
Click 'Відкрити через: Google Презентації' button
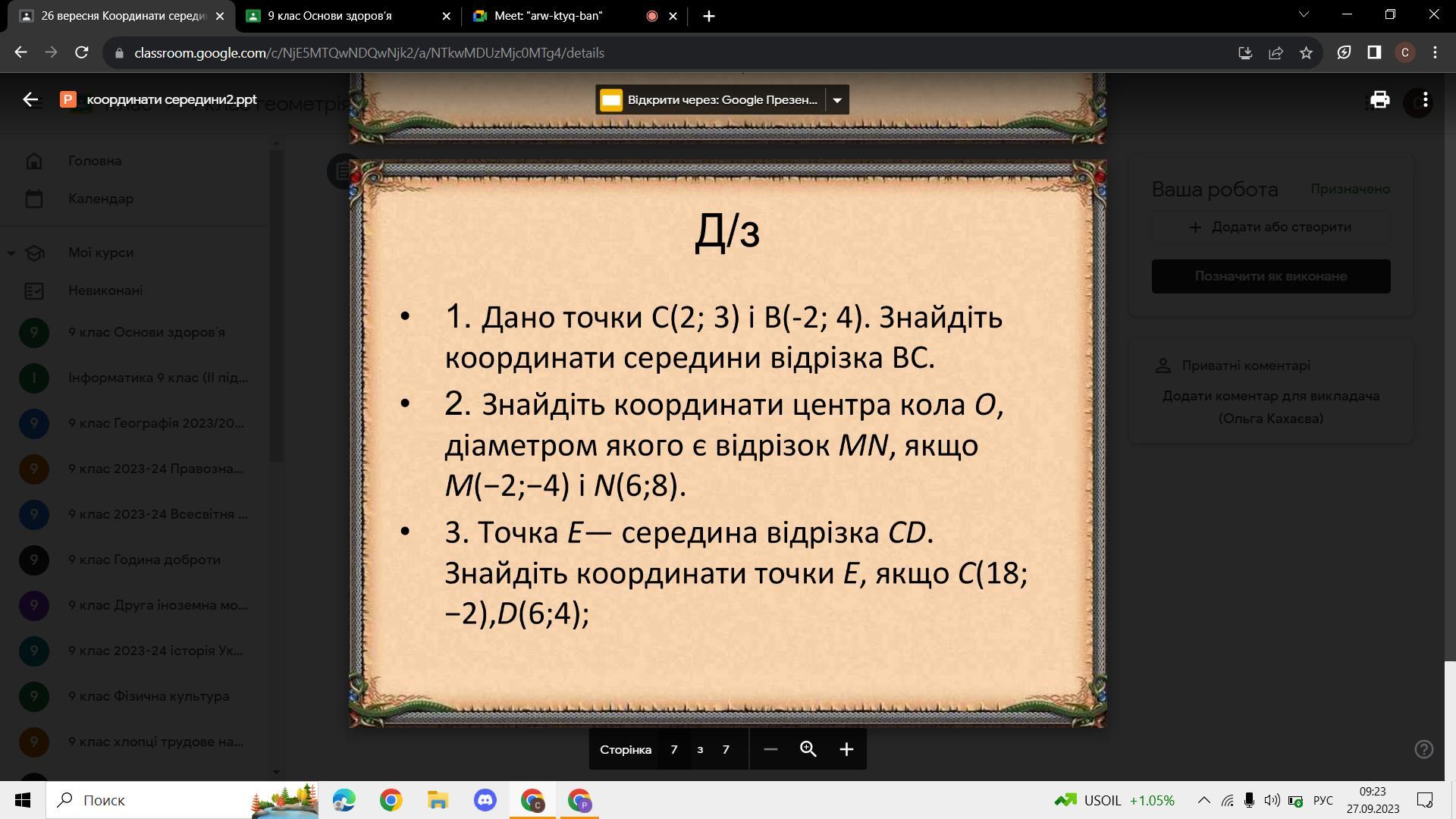(x=710, y=100)
